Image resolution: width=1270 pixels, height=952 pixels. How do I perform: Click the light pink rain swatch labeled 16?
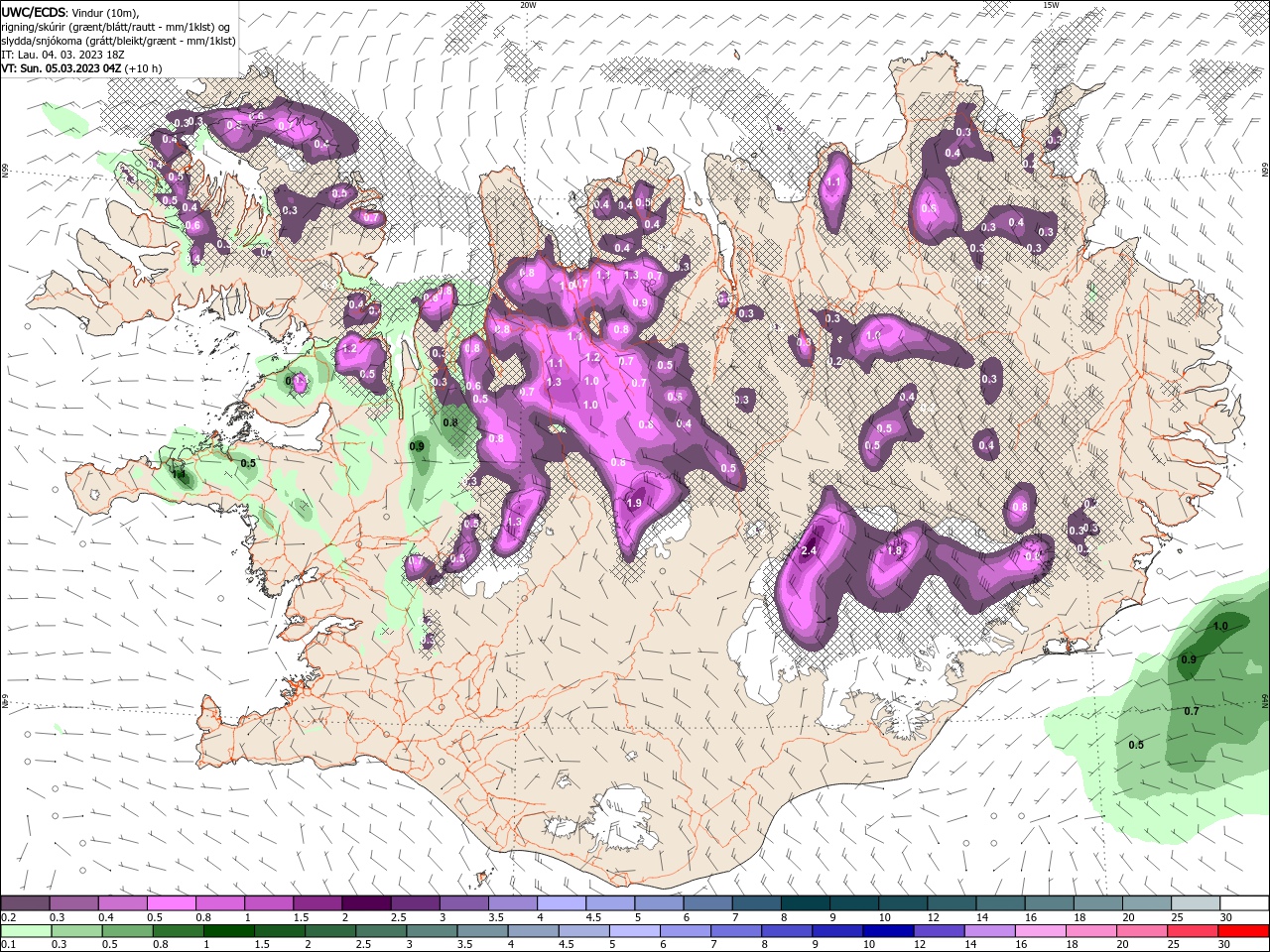1041,931
